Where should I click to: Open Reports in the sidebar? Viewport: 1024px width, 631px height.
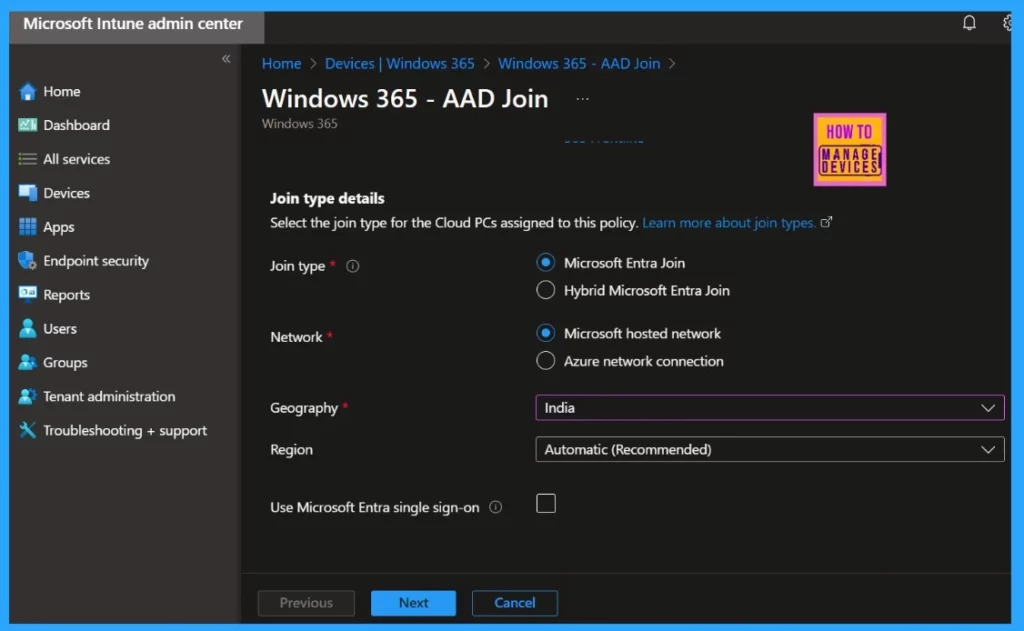click(66, 295)
